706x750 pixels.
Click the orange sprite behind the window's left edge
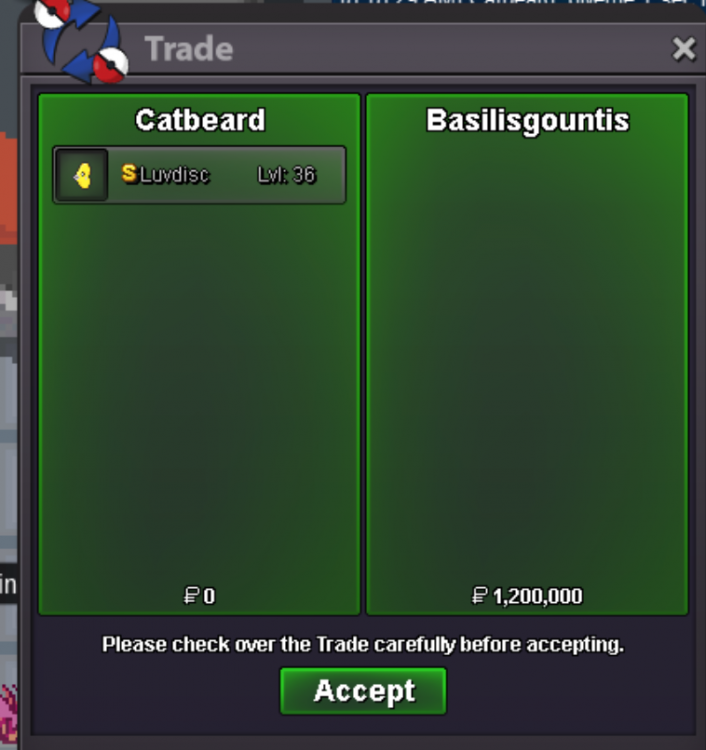coord(9,189)
